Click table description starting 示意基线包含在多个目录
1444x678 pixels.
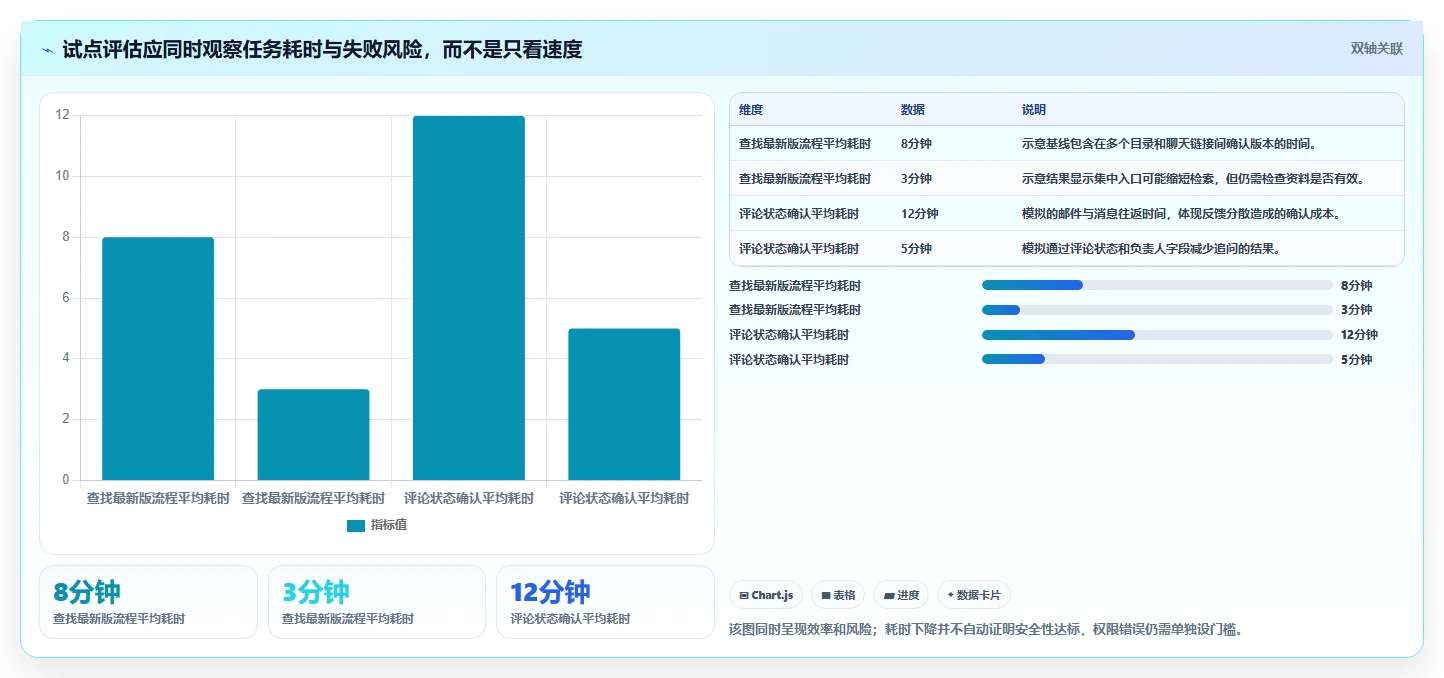[x=1169, y=144]
